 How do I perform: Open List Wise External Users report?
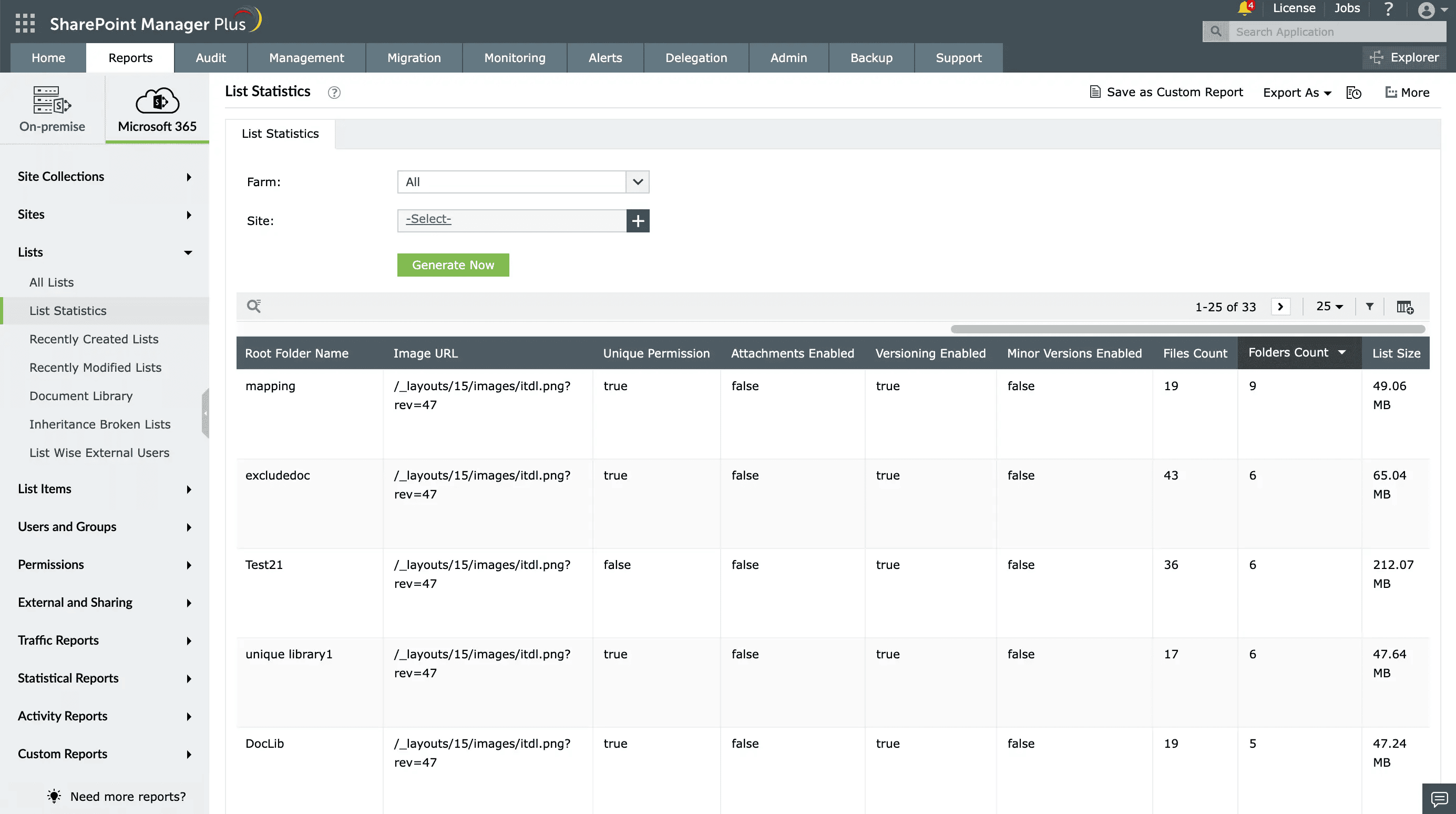pos(99,453)
